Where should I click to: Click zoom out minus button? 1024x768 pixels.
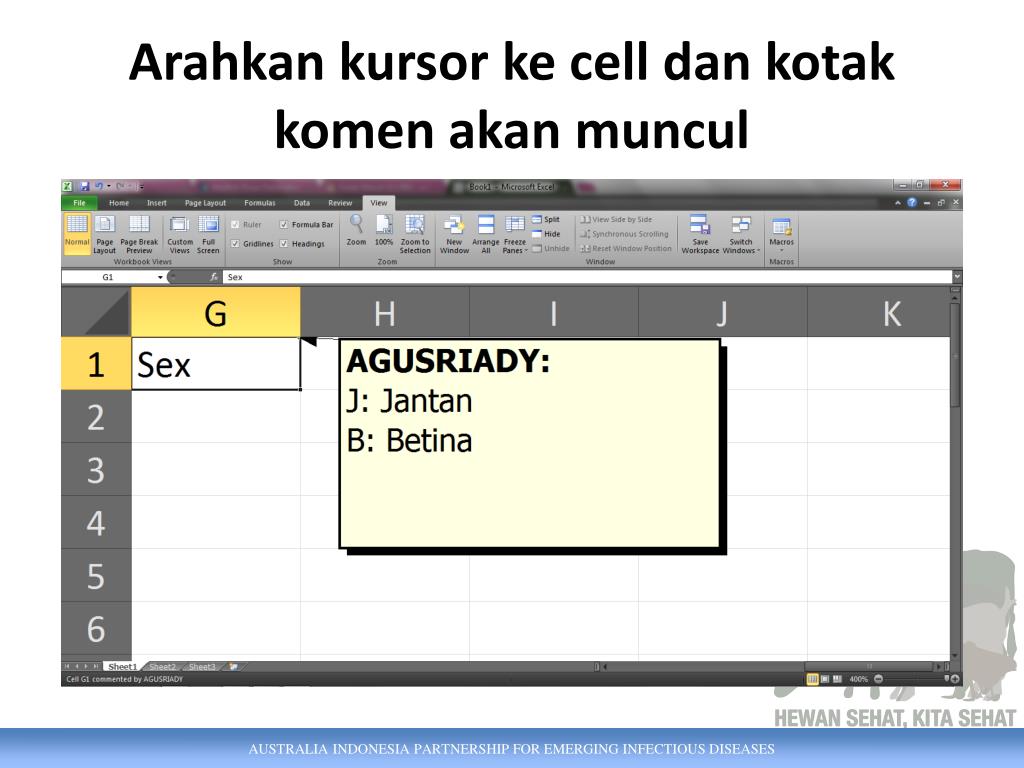coord(878,679)
